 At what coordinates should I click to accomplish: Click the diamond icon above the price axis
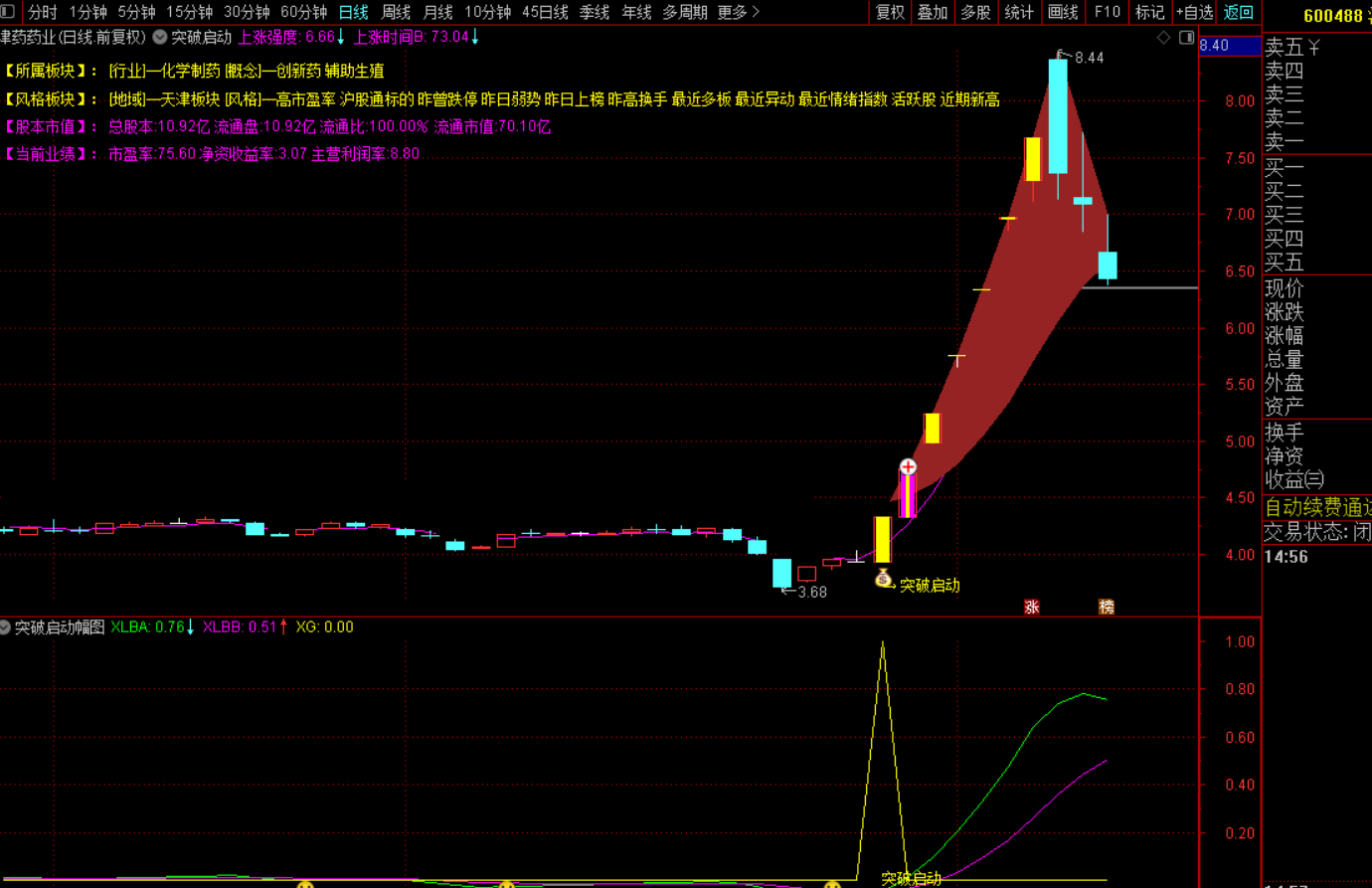(1164, 37)
